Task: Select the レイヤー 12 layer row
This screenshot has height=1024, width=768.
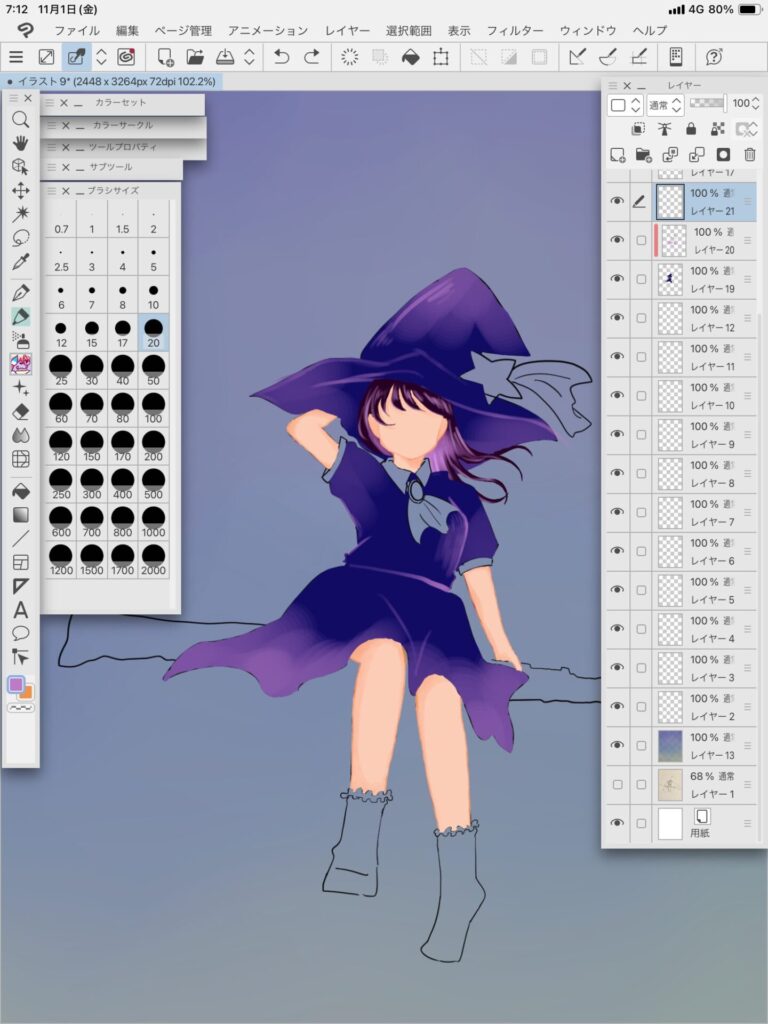Action: 681,318
